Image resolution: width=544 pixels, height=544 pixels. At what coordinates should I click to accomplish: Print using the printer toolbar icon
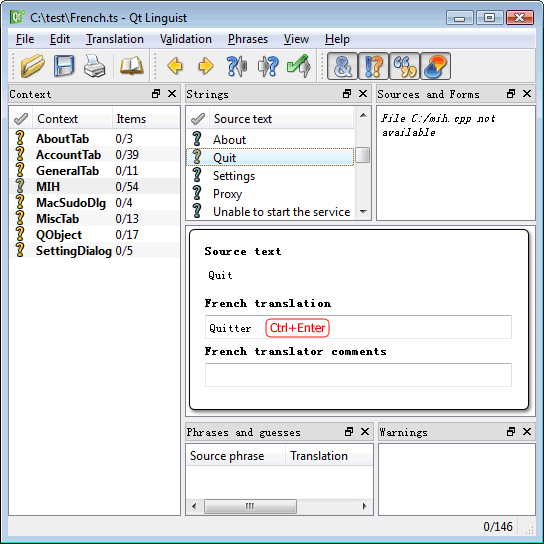[x=94, y=66]
